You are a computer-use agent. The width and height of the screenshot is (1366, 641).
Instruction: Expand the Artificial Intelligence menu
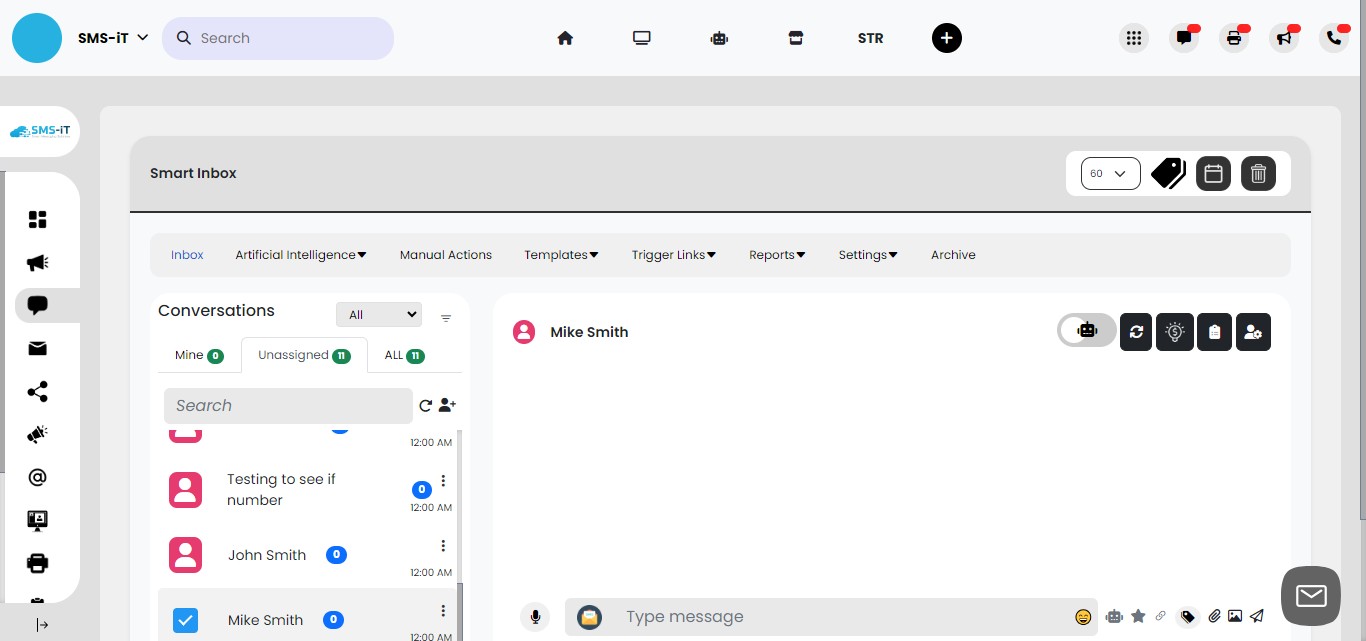click(x=301, y=255)
